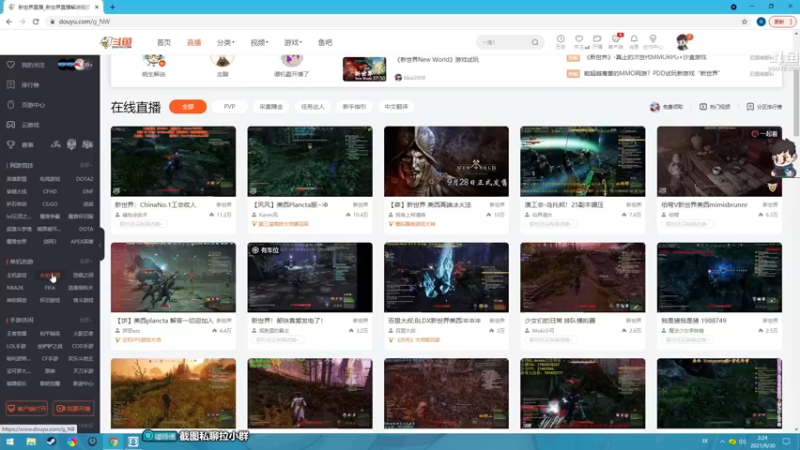This screenshot has height=450, width=800.
Task: Open the client download icon with red badge
Action: 616,41
